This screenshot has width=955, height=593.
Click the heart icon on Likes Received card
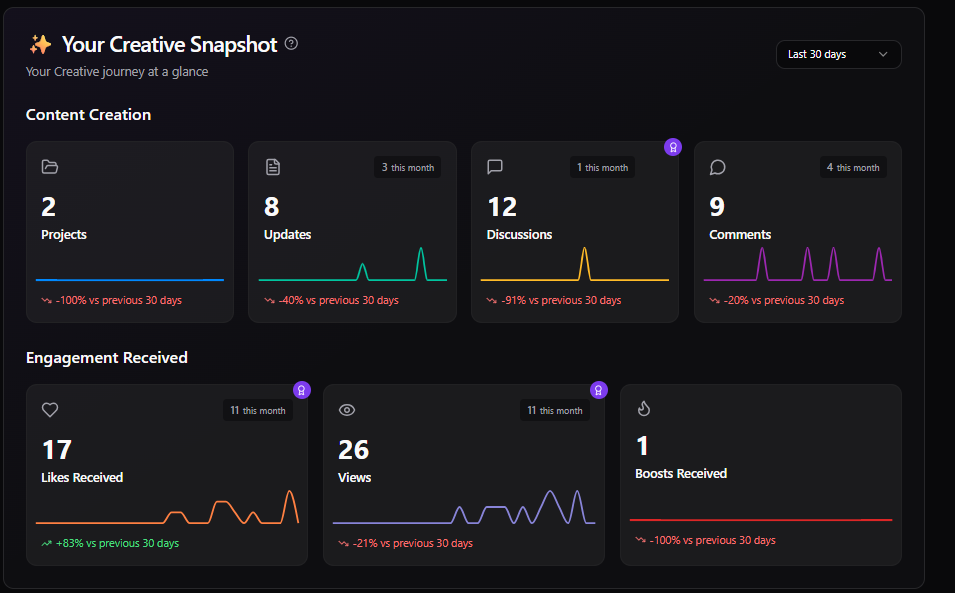(50, 410)
